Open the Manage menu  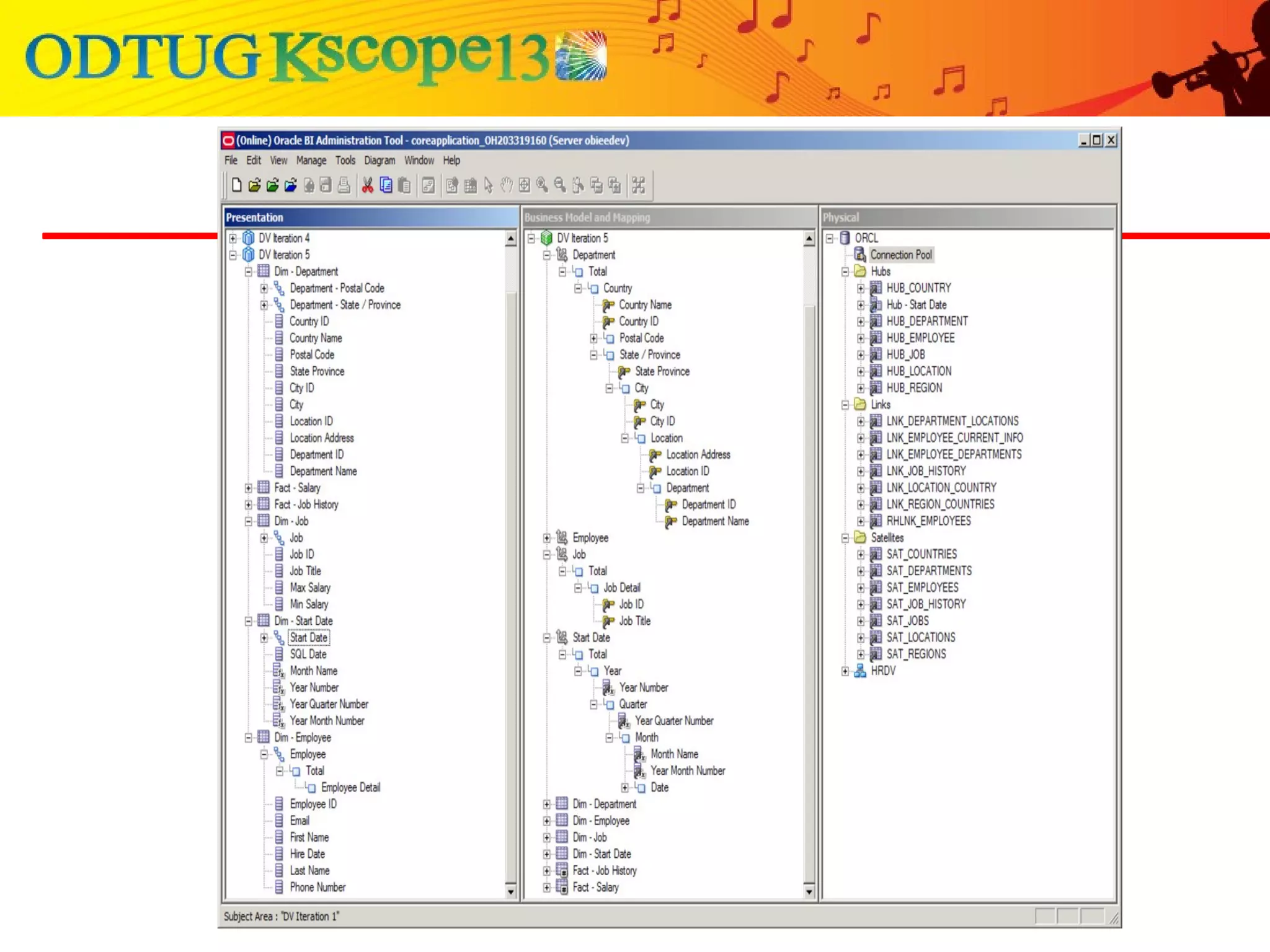311,161
